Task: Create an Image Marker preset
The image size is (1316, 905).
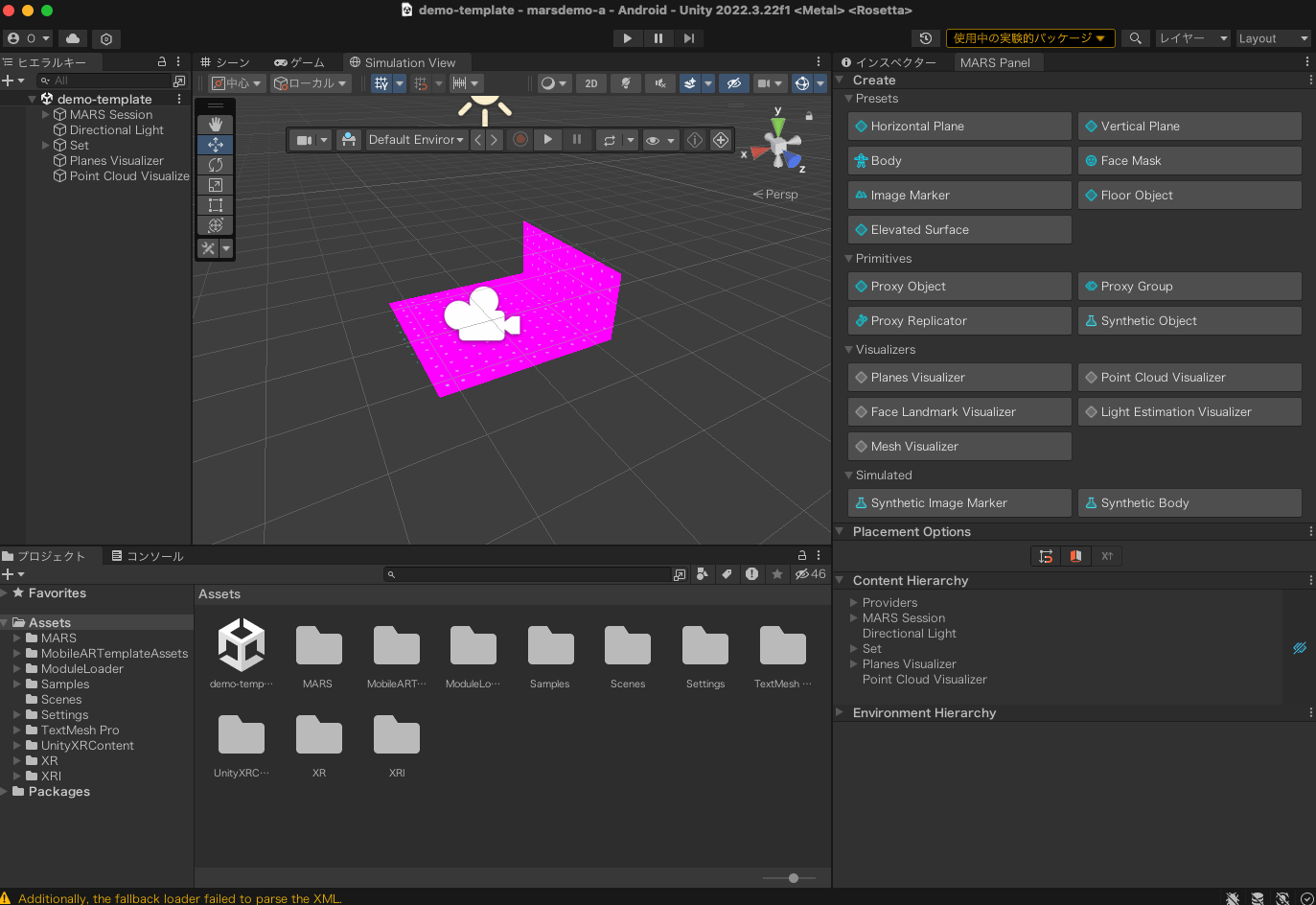Action: [x=959, y=196]
